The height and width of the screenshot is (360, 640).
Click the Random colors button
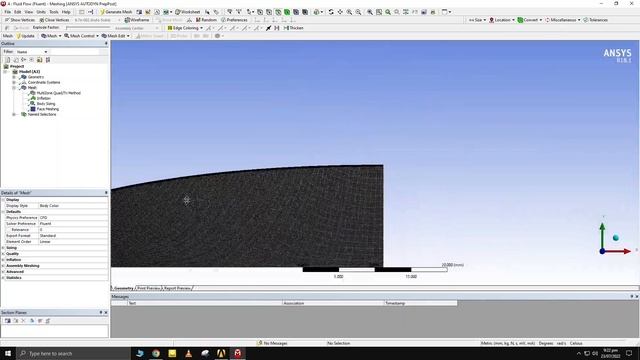pos(206,20)
